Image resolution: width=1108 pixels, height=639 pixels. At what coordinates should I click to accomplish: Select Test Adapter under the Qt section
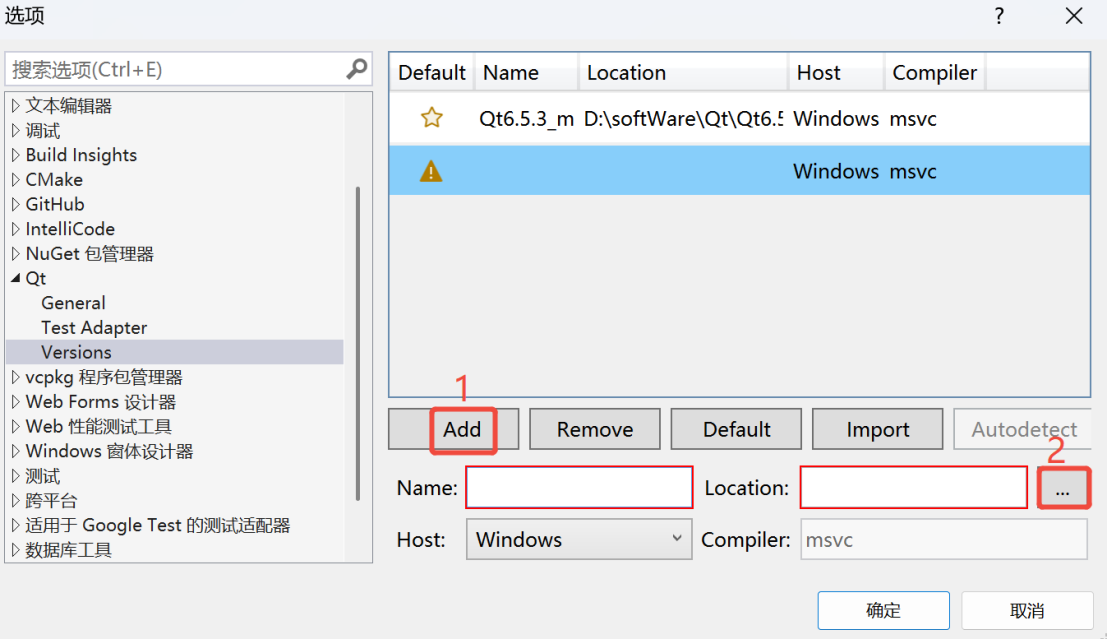coord(93,327)
